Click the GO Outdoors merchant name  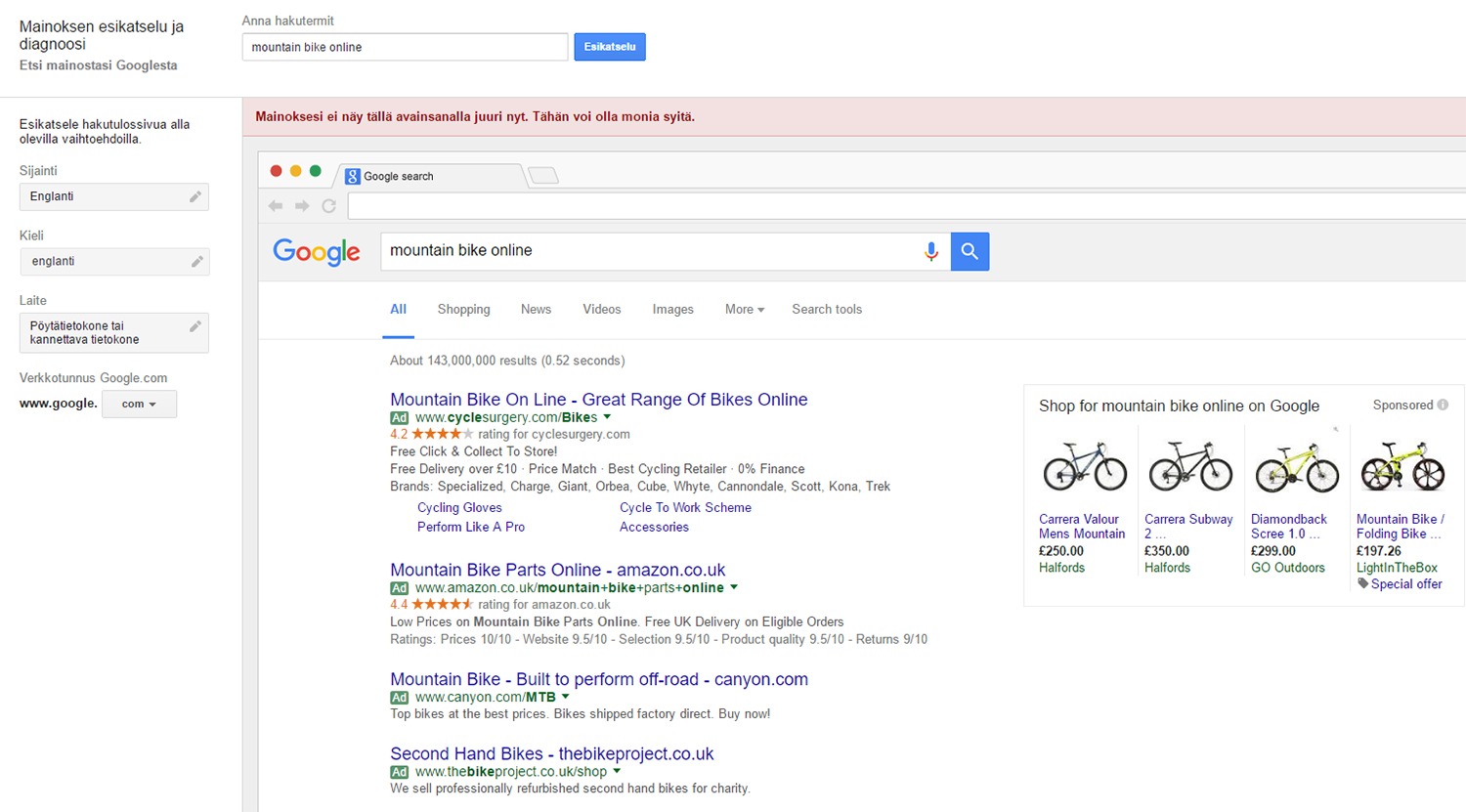point(1288,567)
